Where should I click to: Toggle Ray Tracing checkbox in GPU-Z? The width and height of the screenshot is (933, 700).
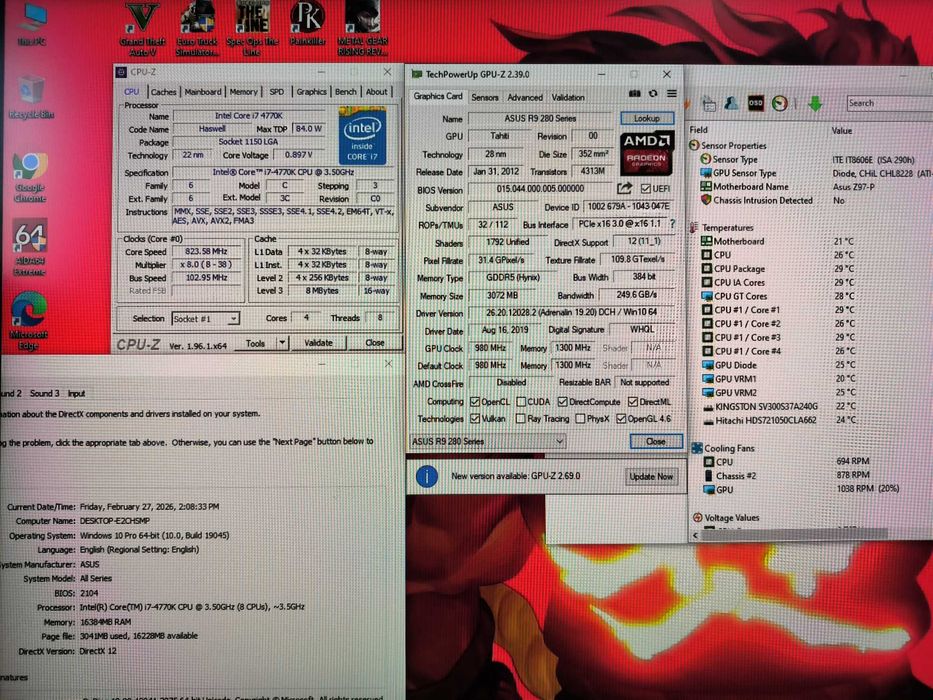(521, 418)
